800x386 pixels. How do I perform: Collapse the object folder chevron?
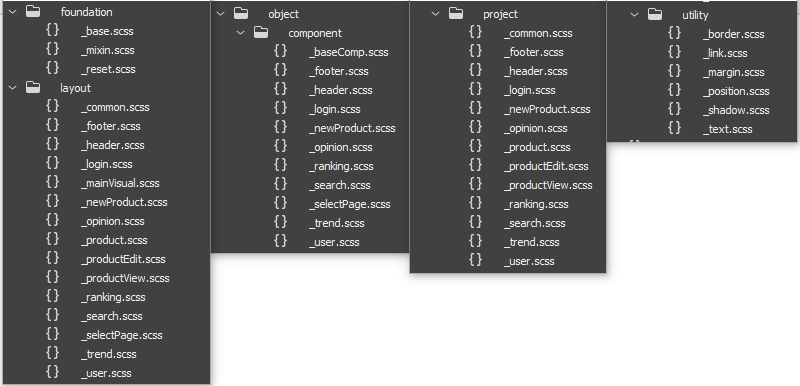(x=221, y=14)
